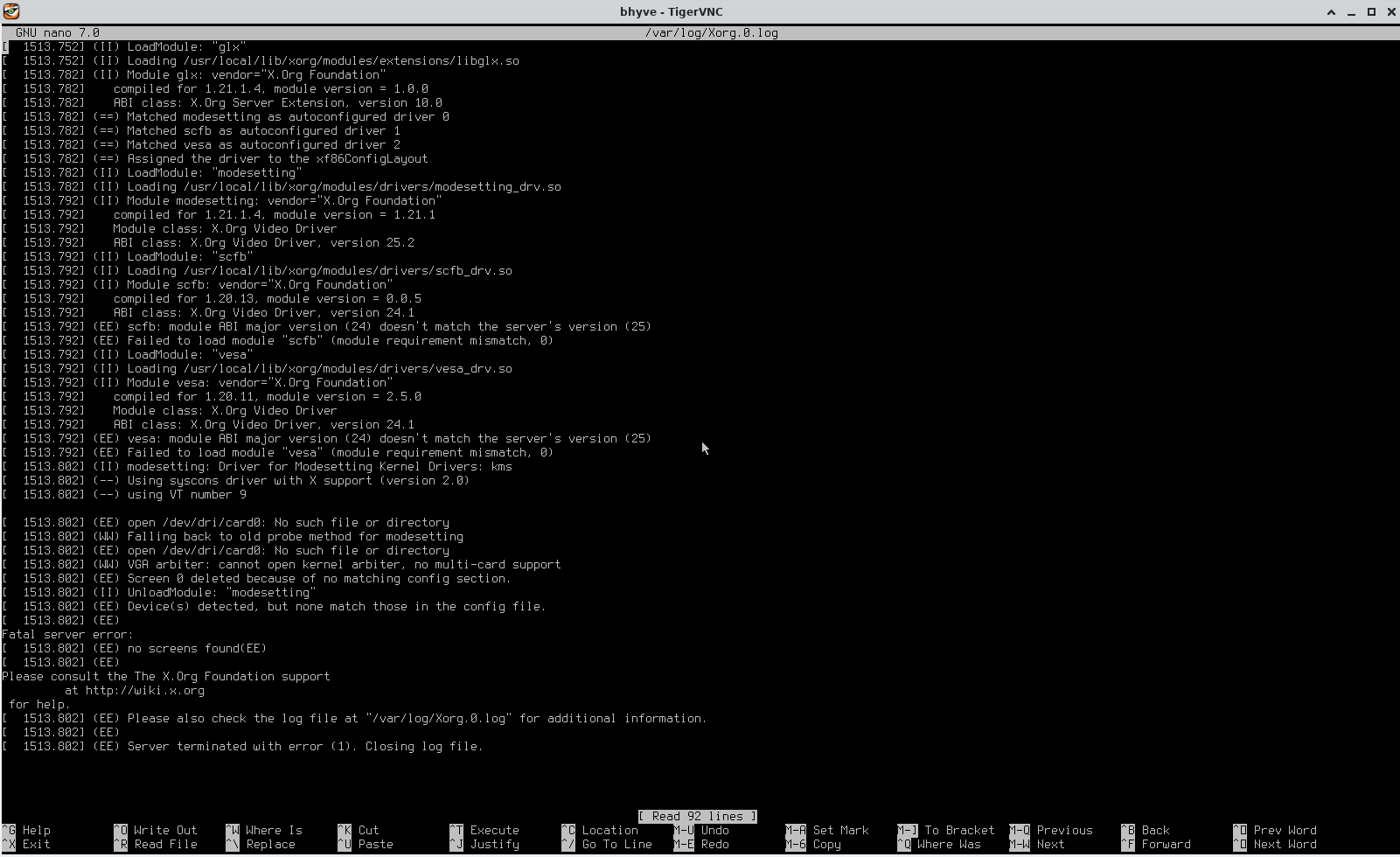This screenshot has height=857, width=1400.
Task: Select Set Mark to begin text selection
Action: tap(825, 830)
